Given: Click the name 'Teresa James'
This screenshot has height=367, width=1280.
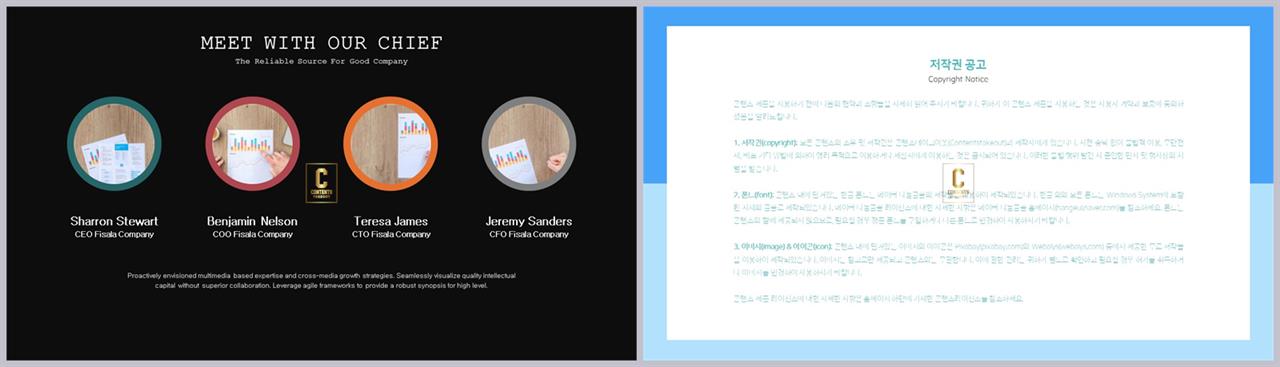Looking at the screenshot, I should 391,221.
